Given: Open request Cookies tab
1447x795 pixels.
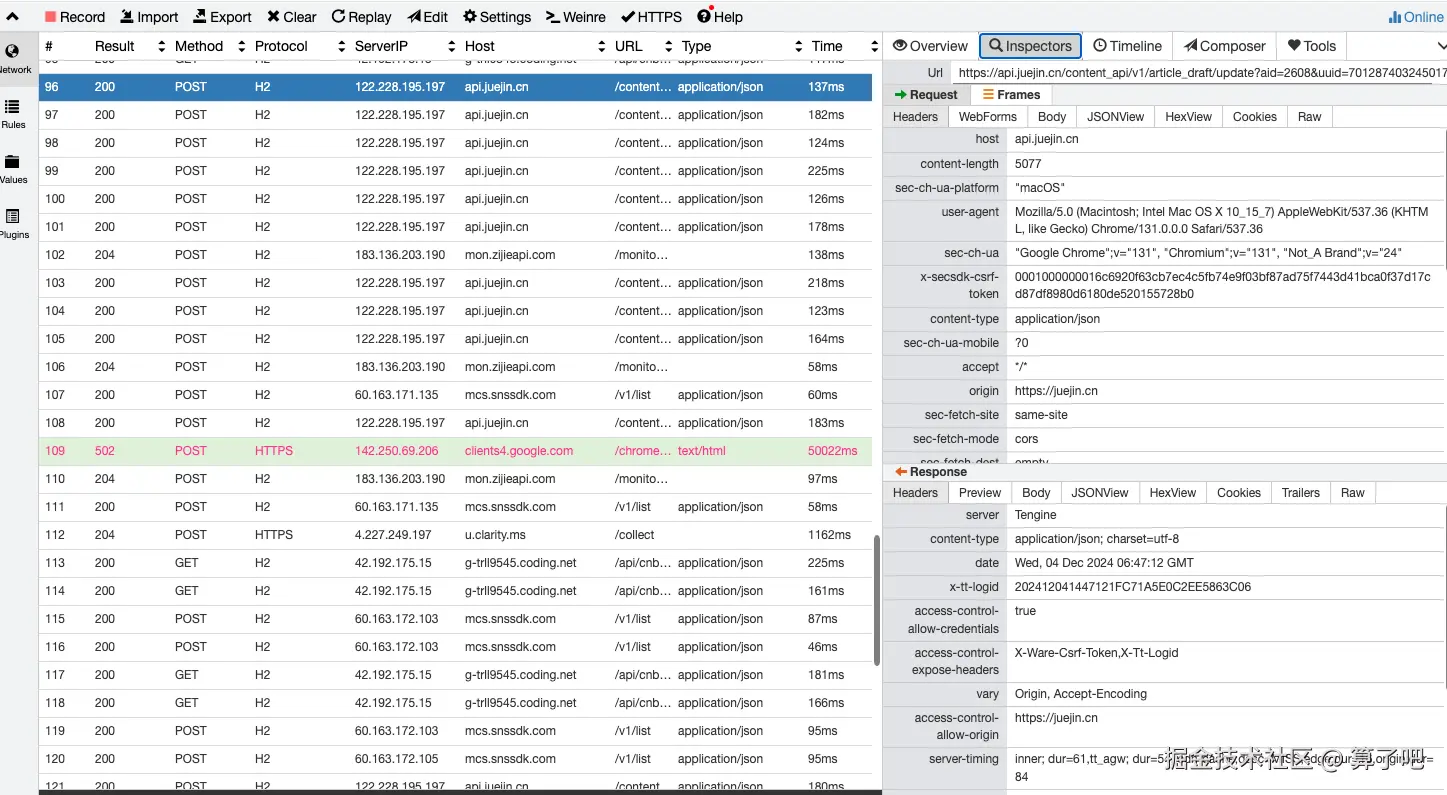Looking at the screenshot, I should coord(1254,117).
